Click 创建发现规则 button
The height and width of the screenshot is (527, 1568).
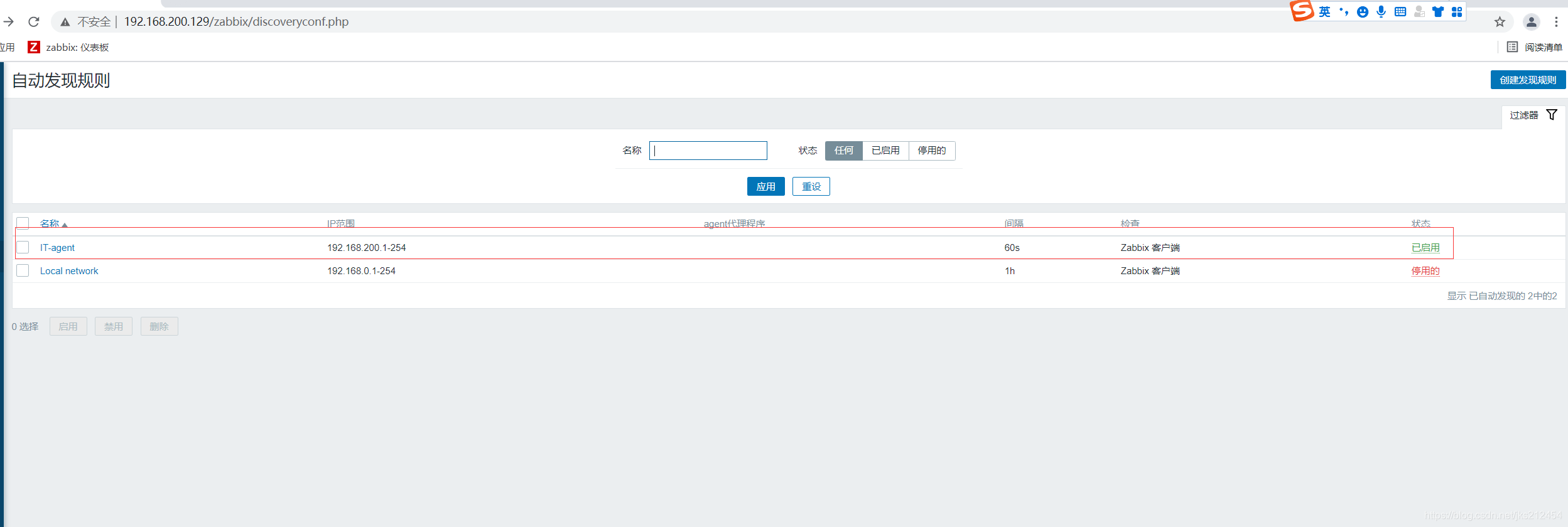tap(1528, 80)
